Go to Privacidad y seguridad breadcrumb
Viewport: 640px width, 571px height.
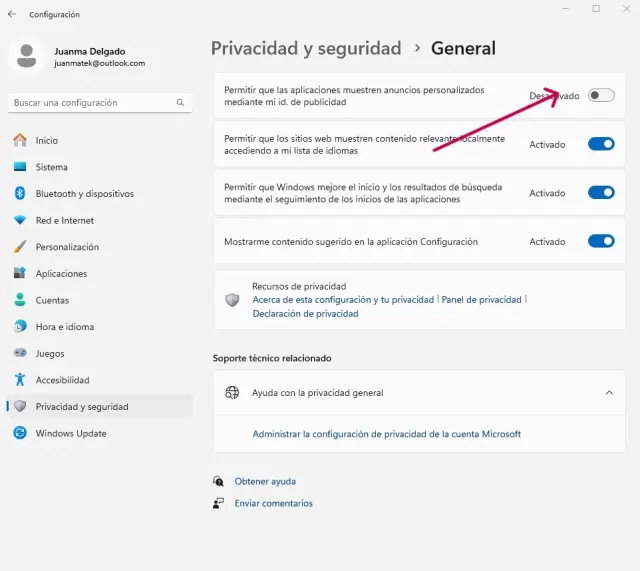pyautogui.click(x=306, y=48)
